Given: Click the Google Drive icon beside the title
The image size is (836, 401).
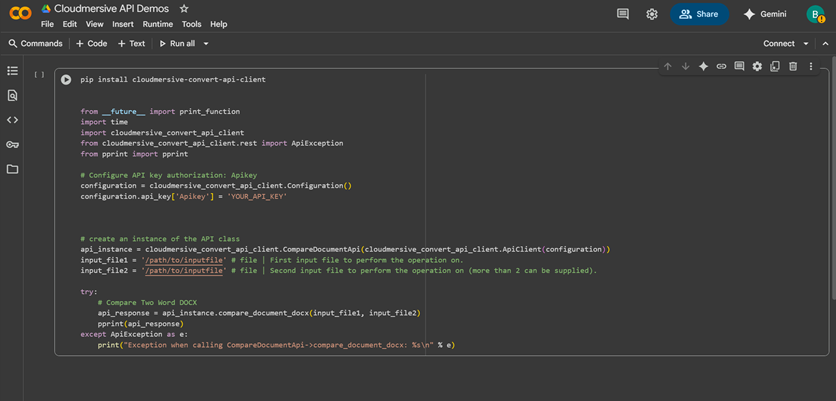Looking at the screenshot, I should pos(46,9).
